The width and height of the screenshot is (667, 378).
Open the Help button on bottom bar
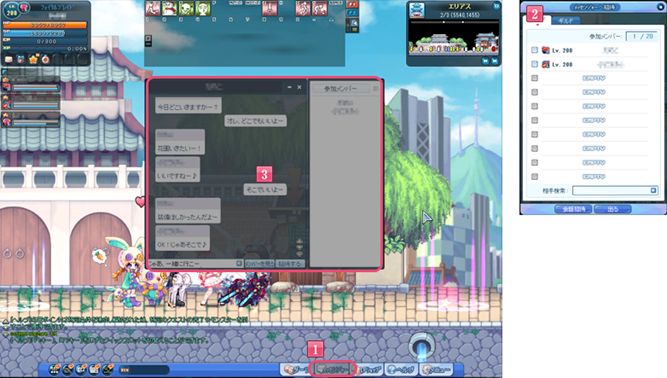click(402, 369)
